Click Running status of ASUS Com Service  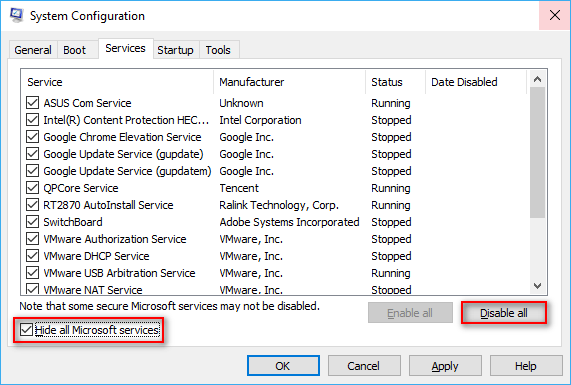(x=391, y=103)
